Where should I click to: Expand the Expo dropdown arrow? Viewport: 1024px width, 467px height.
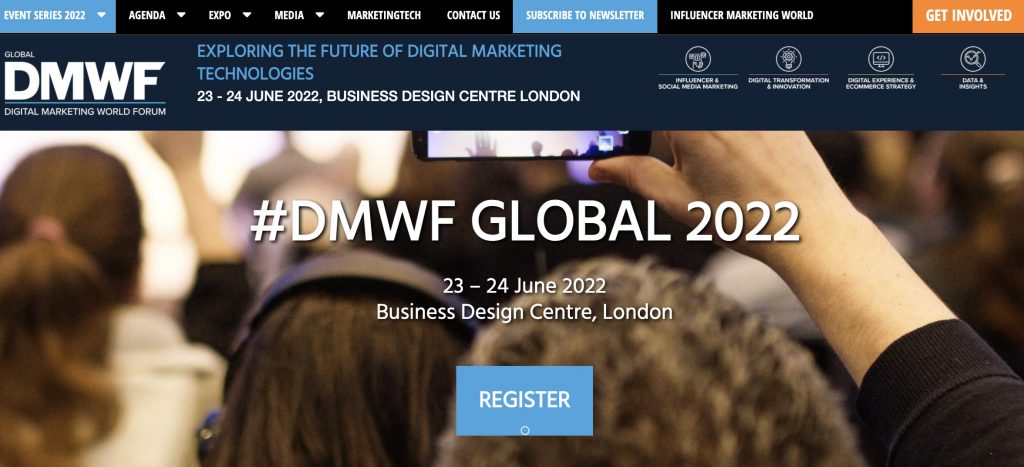click(x=247, y=14)
